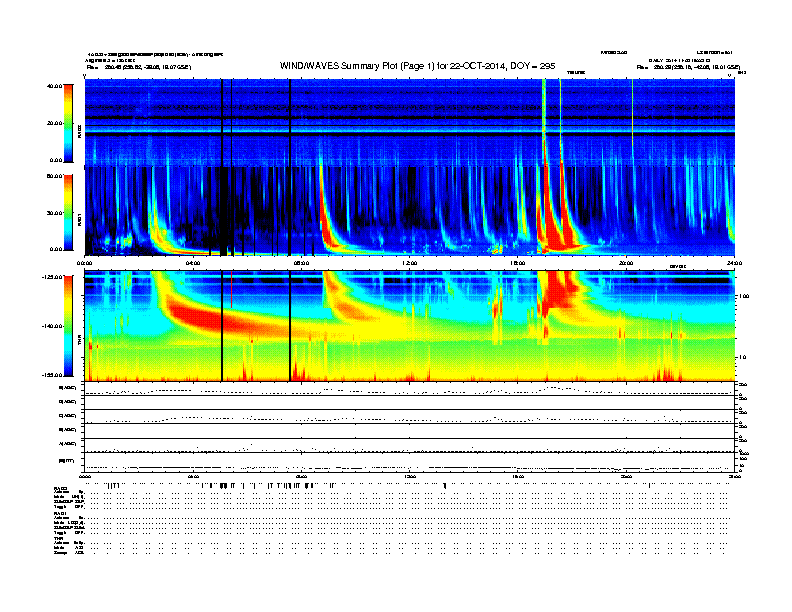Viewport: 792px width, 612px height.
Task: Select the -125.00 tick on TNR color scale
Action: [x=52, y=277]
